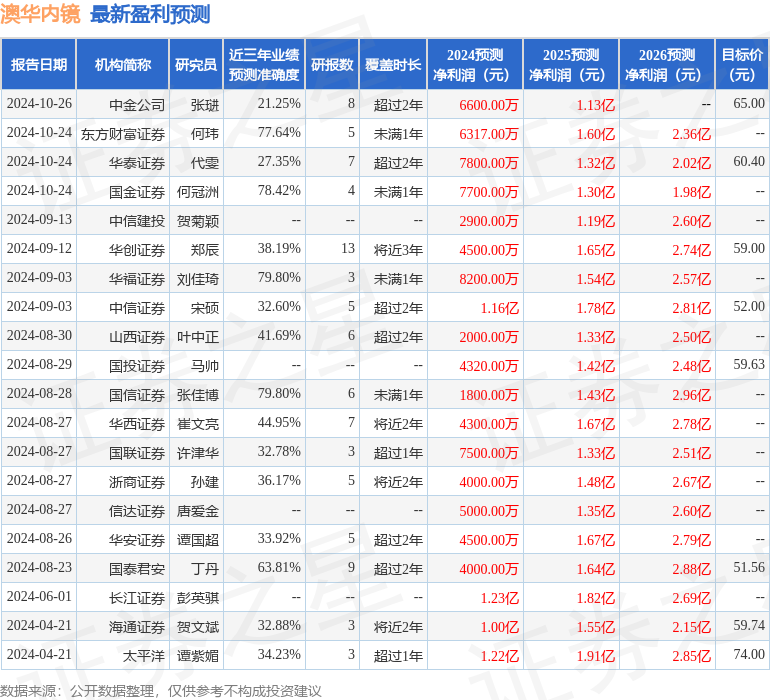
Task: Click analyst 代雯
Action: pyautogui.click(x=204, y=163)
